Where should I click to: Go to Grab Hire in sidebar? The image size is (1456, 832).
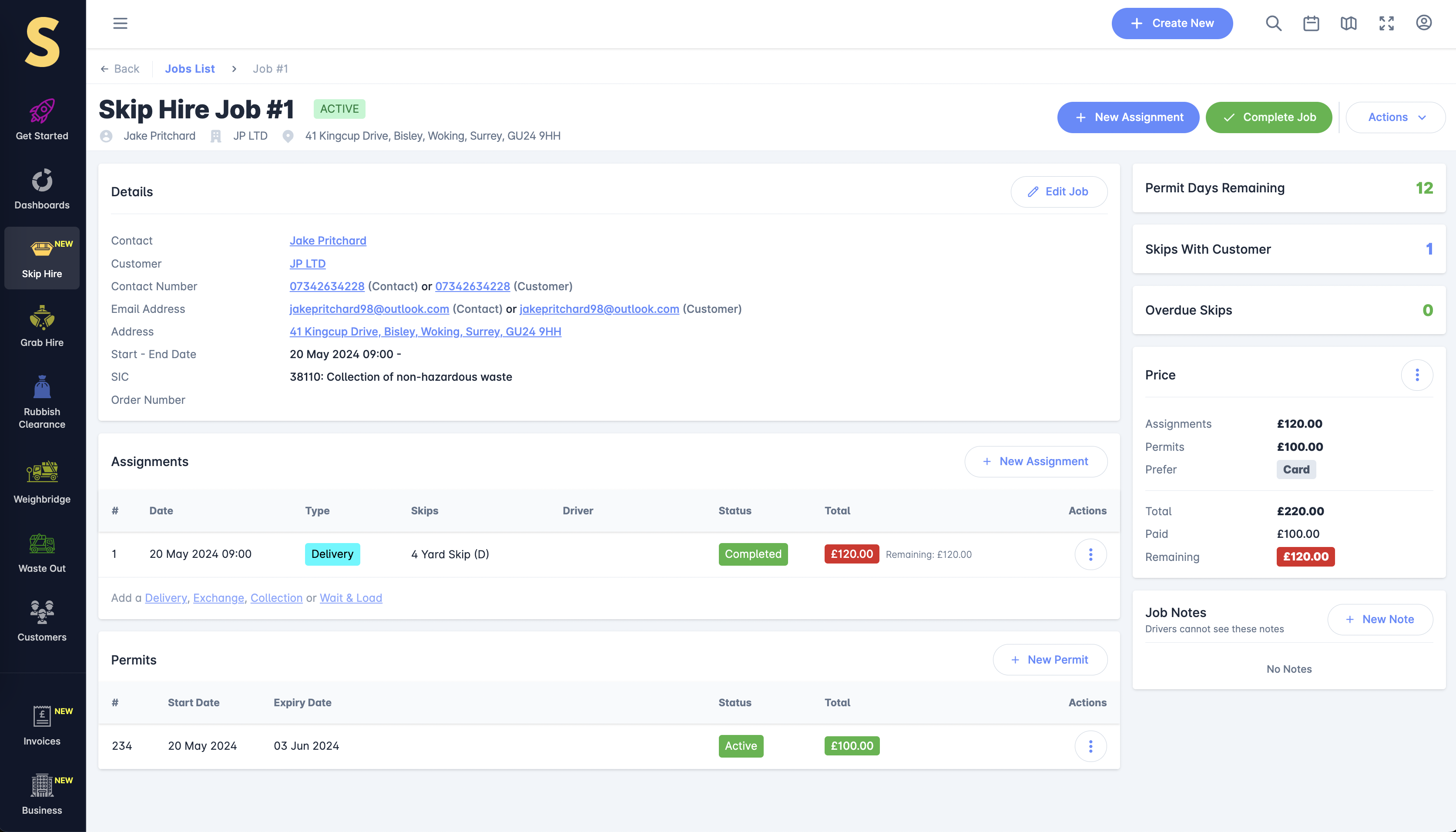point(42,326)
